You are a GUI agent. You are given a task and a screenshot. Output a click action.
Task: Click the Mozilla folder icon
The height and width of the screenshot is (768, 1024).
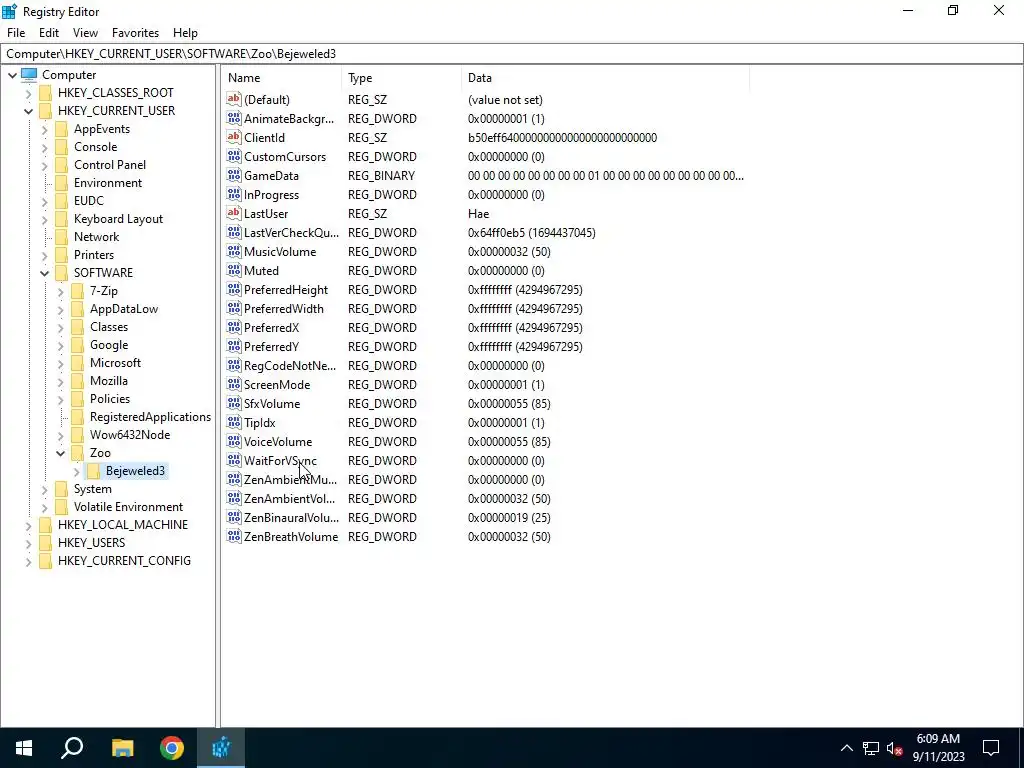tap(78, 381)
